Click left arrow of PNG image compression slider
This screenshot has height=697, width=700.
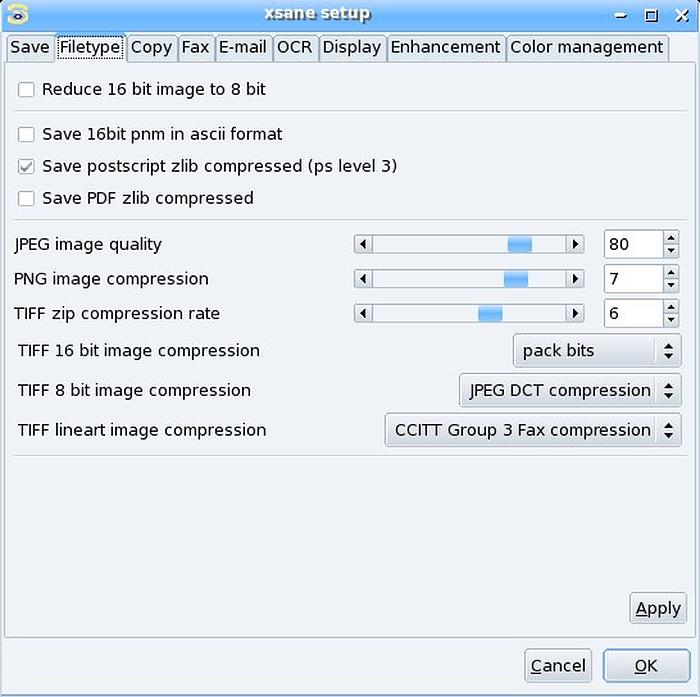pos(363,279)
